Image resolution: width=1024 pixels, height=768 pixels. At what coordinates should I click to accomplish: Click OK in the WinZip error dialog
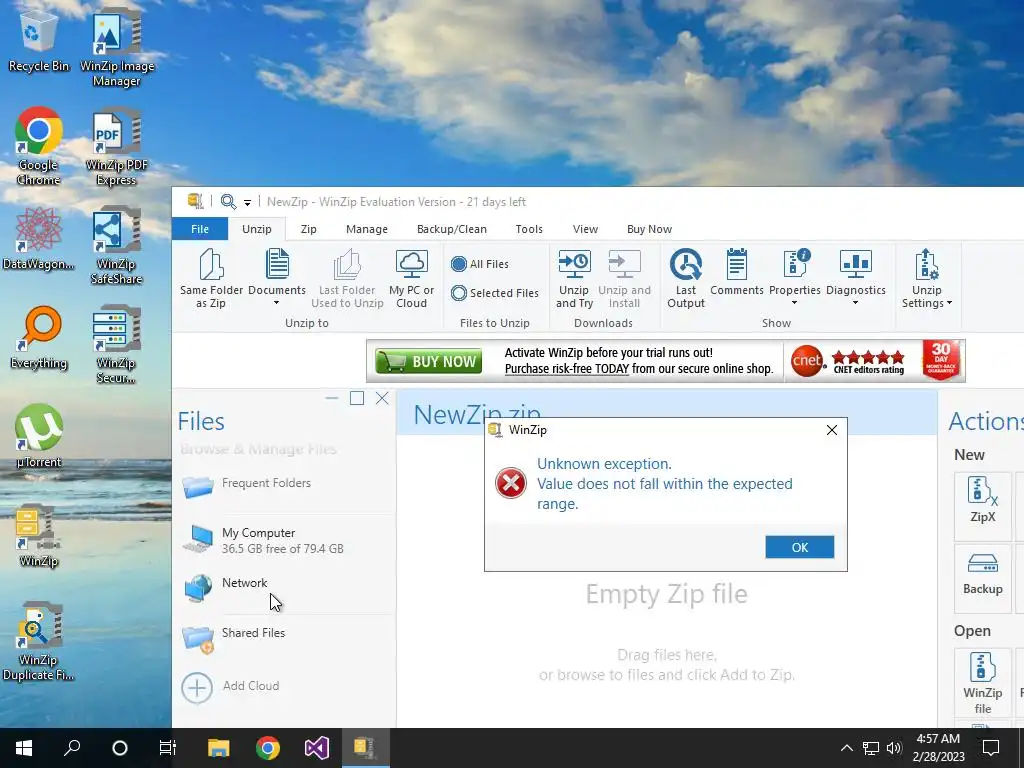[x=799, y=547]
